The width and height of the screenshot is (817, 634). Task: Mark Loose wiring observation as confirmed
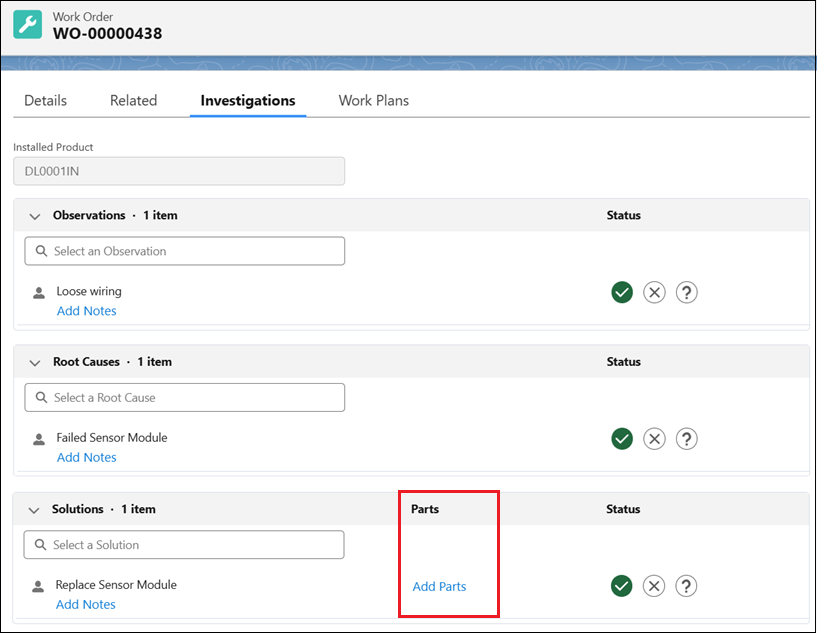coord(622,292)
